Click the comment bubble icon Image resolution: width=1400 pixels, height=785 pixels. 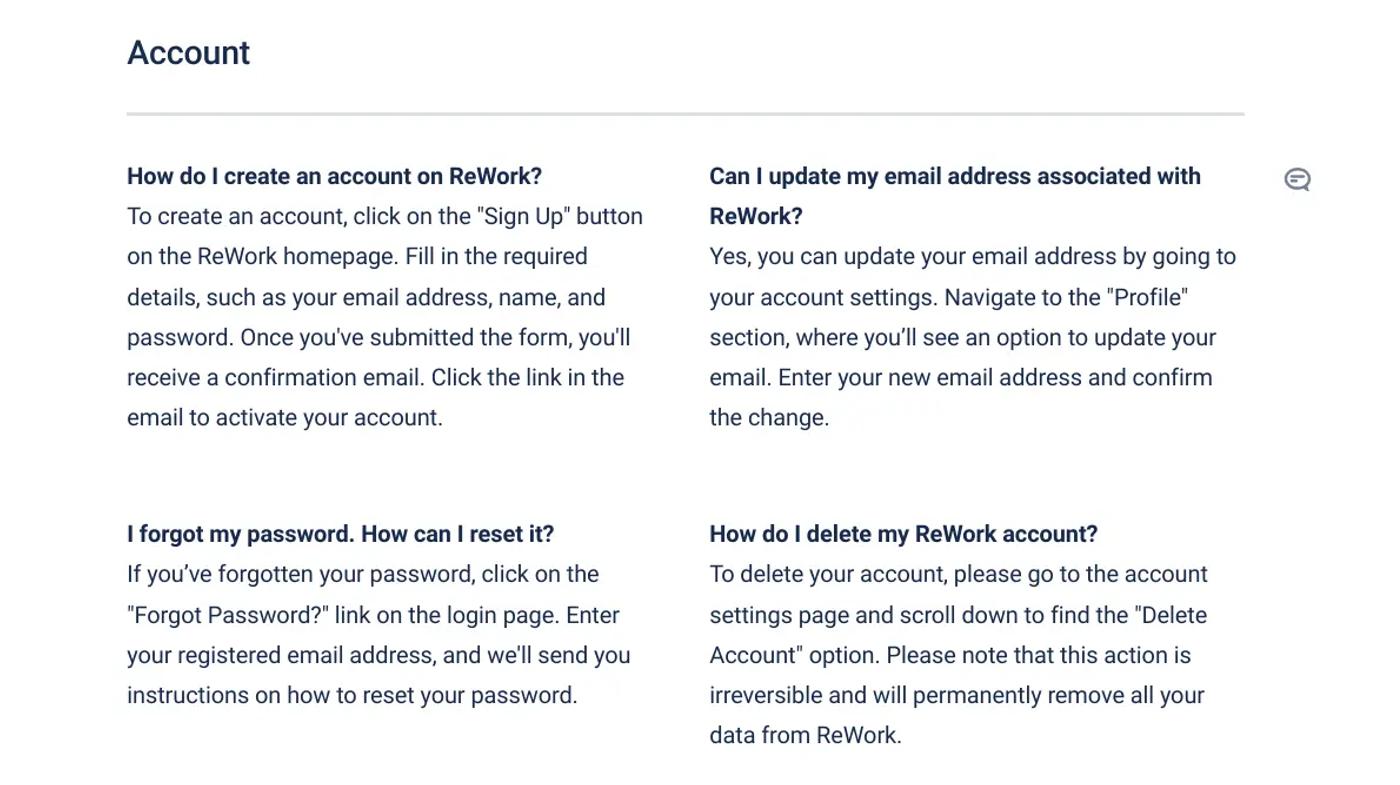(x=1297, y=179)
